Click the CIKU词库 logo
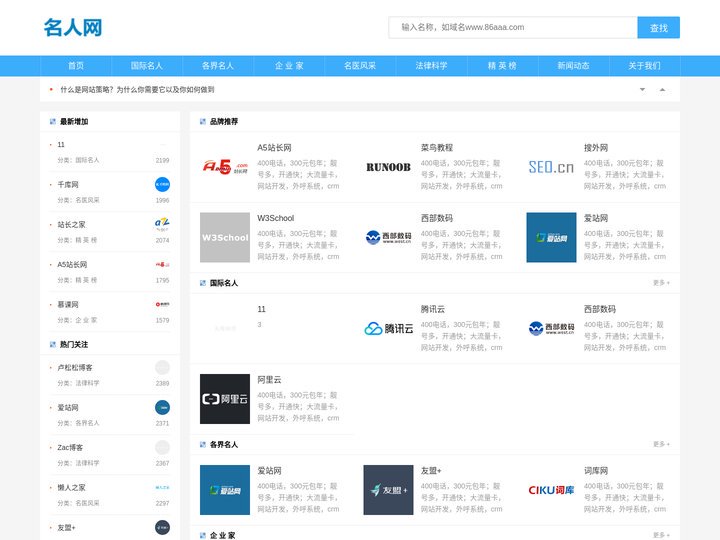Screen dimensions: 720x540 [x=551, y=490]
